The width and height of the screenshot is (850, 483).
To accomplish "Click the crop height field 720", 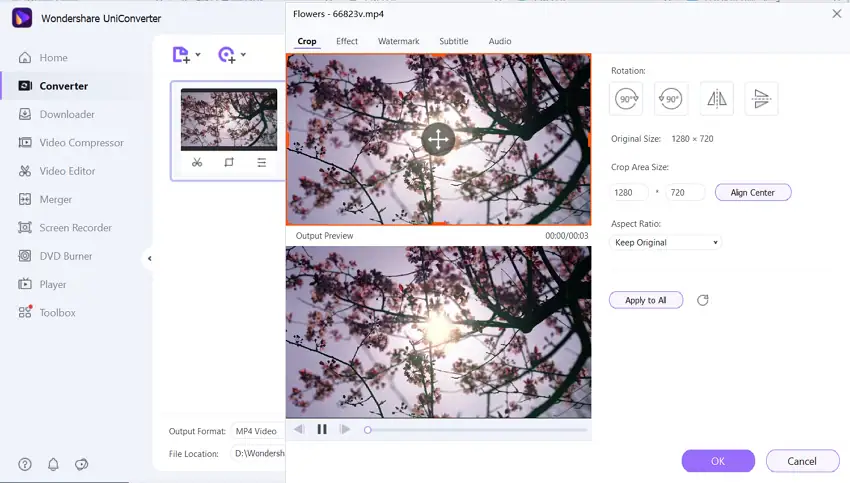I will (x=685, y=192).
